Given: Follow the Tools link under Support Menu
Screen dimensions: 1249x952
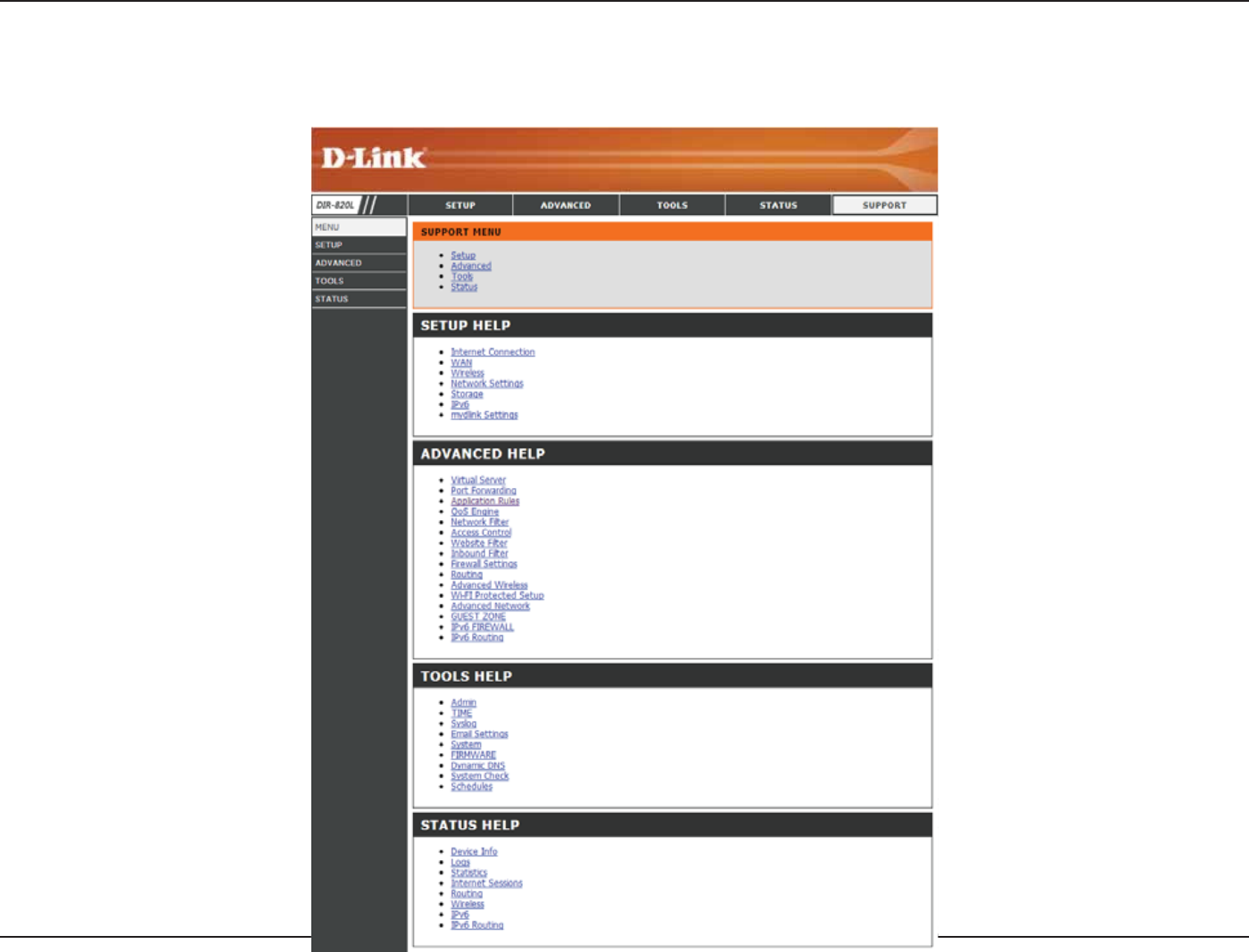Looking at the screenshot, I should point(462,277).
